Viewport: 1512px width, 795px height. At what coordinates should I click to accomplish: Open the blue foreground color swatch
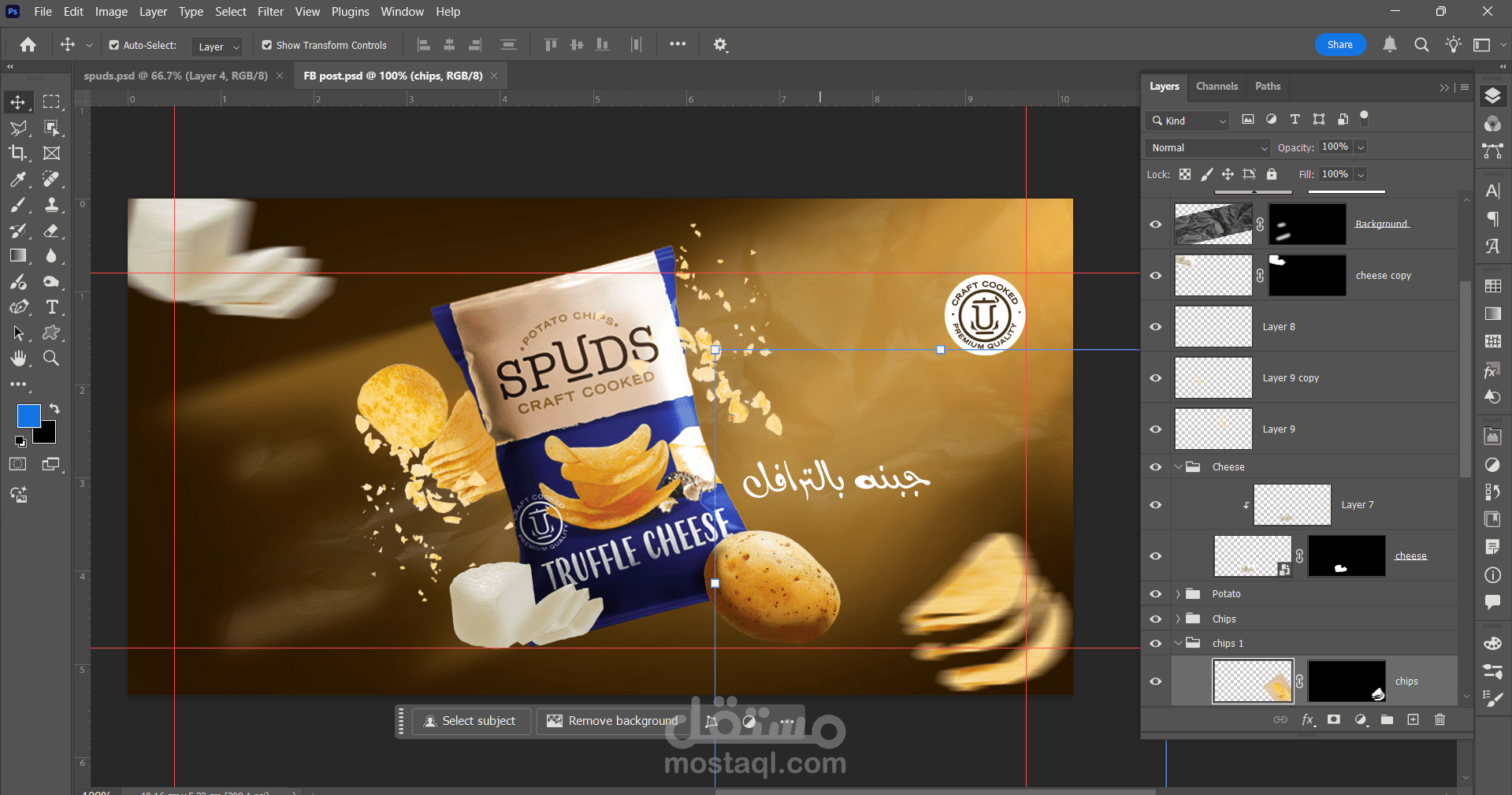click(x=28, y=415)
